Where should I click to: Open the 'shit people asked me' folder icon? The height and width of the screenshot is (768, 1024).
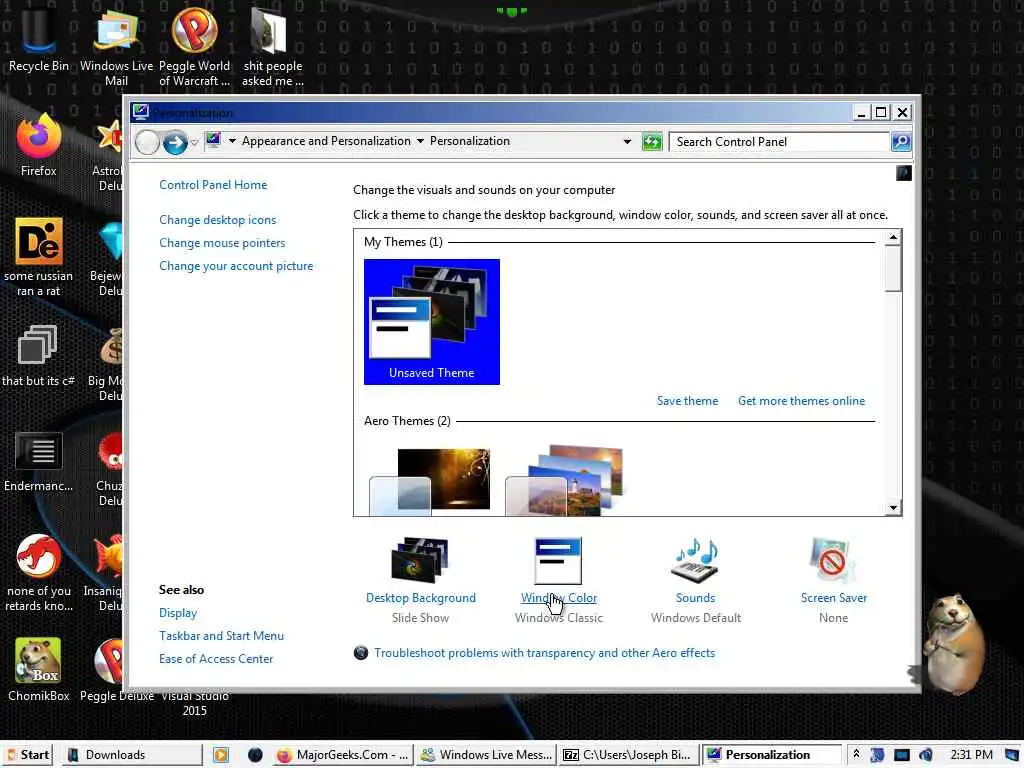[272, 46]
